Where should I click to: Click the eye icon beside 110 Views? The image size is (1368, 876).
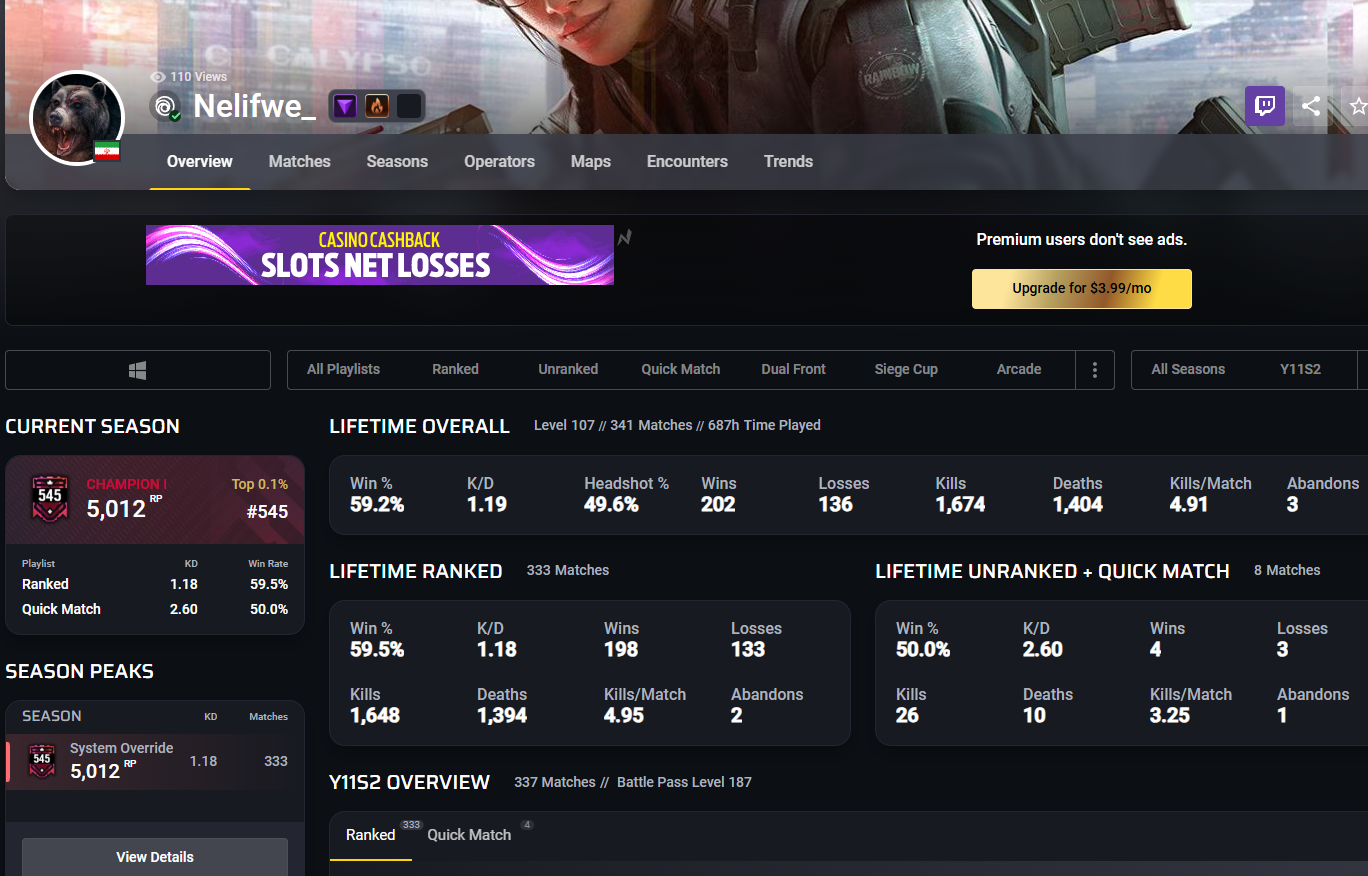[x=157, y=77]
